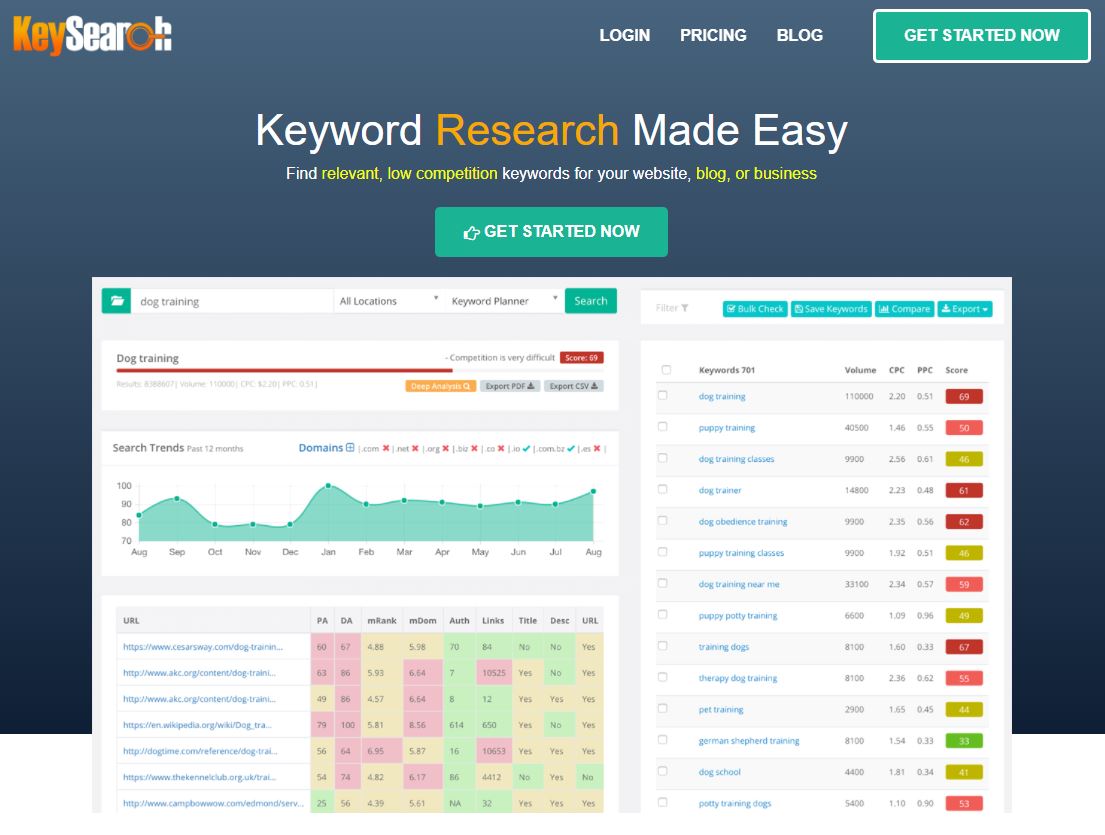Check the puppy training keyword checkbox
Screen dimensions: 1105x835
pos(662,426)
